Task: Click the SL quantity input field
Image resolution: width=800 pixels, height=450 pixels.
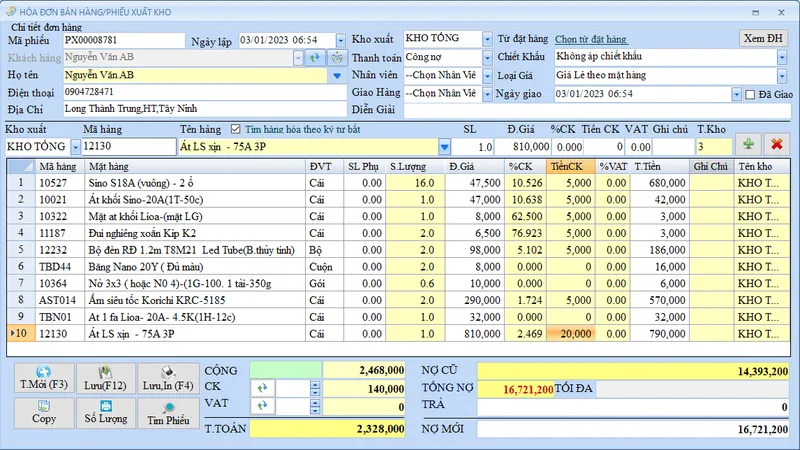Action: click(x=472, y=147)
